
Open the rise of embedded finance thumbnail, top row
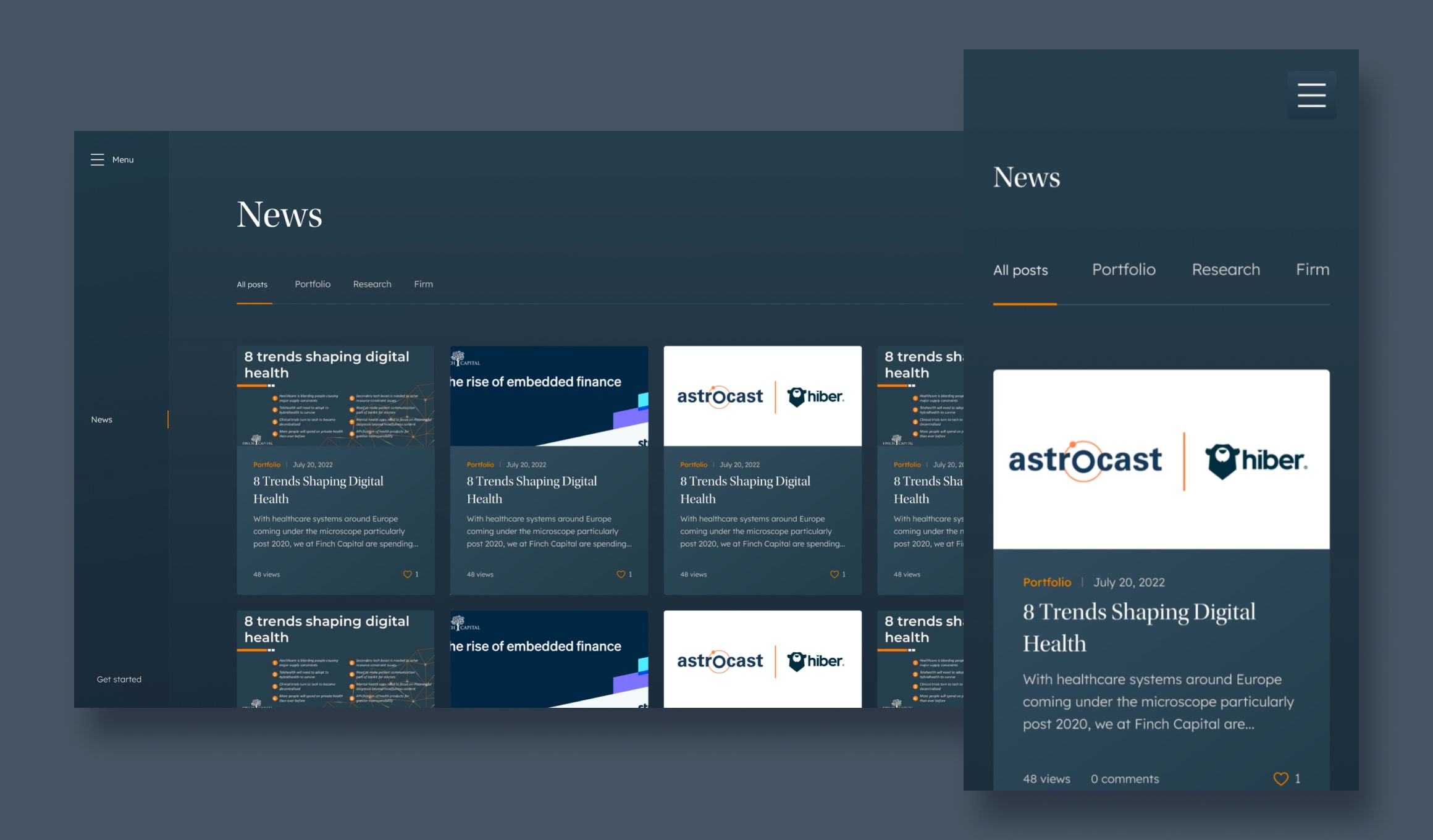click(x=549, y=396)
